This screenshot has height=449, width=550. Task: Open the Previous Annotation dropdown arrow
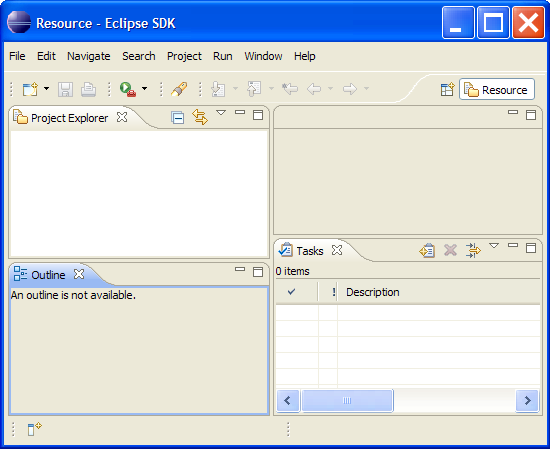coord(271,89)
